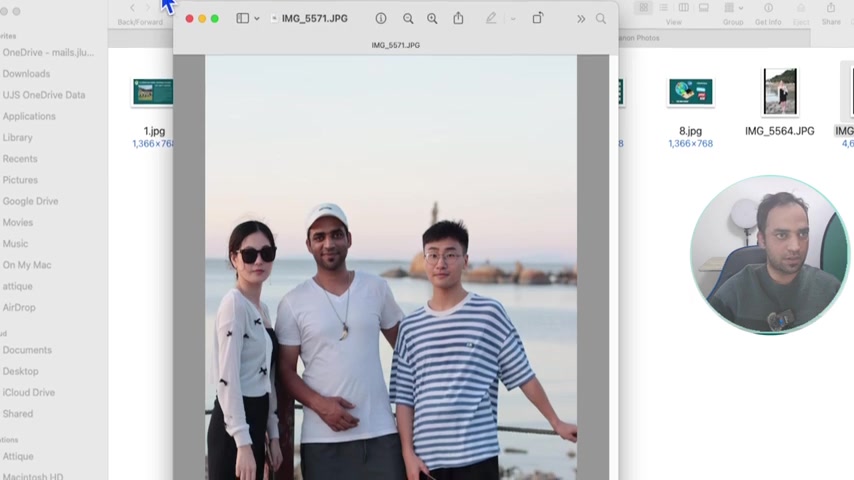
Task: Switch Finder to icon view
Action: tap(644, 8)
